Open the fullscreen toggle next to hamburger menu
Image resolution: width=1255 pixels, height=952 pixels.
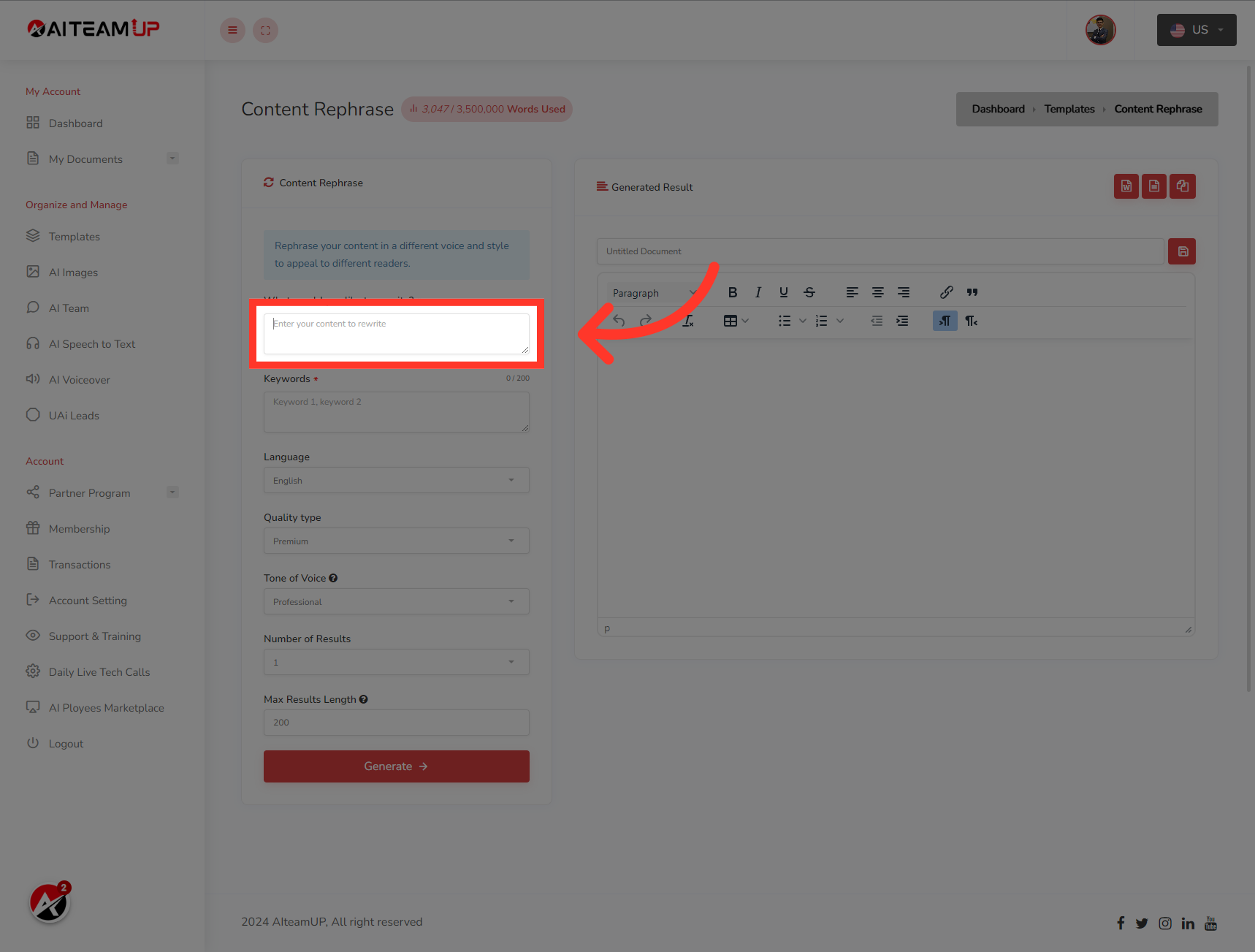(265, 30)
